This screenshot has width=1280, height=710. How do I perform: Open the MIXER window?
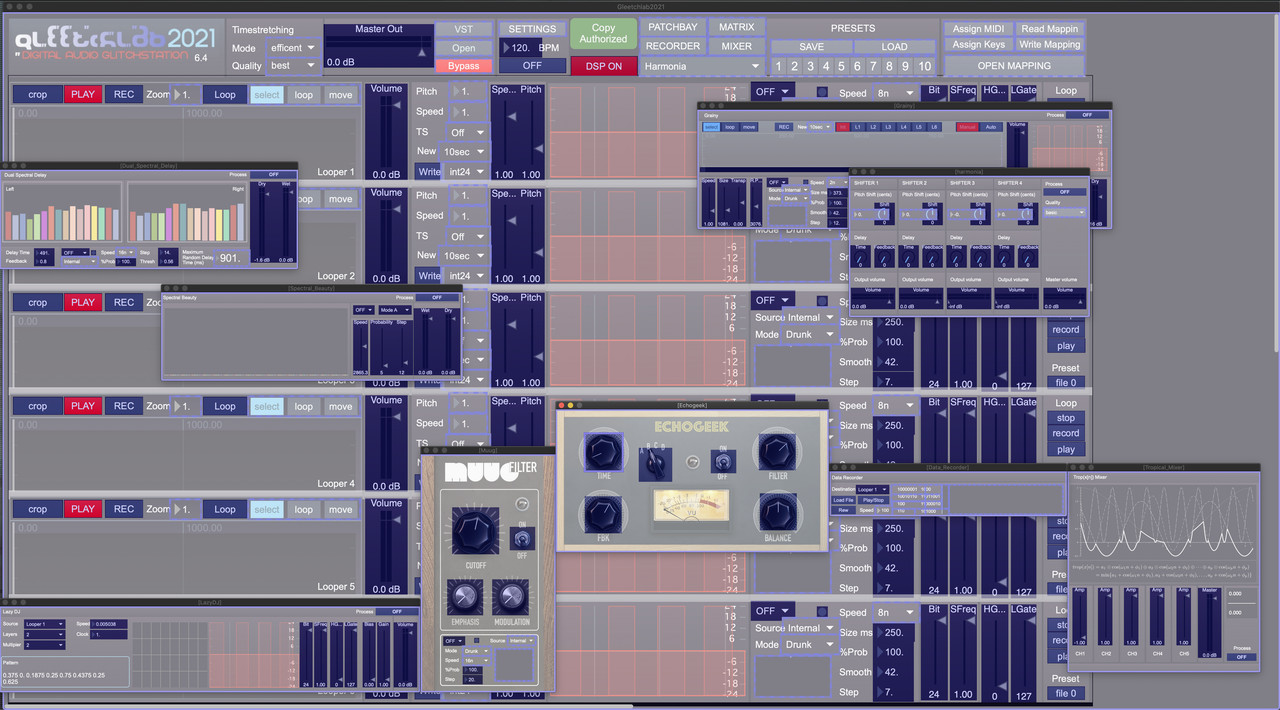pos(737,46)
